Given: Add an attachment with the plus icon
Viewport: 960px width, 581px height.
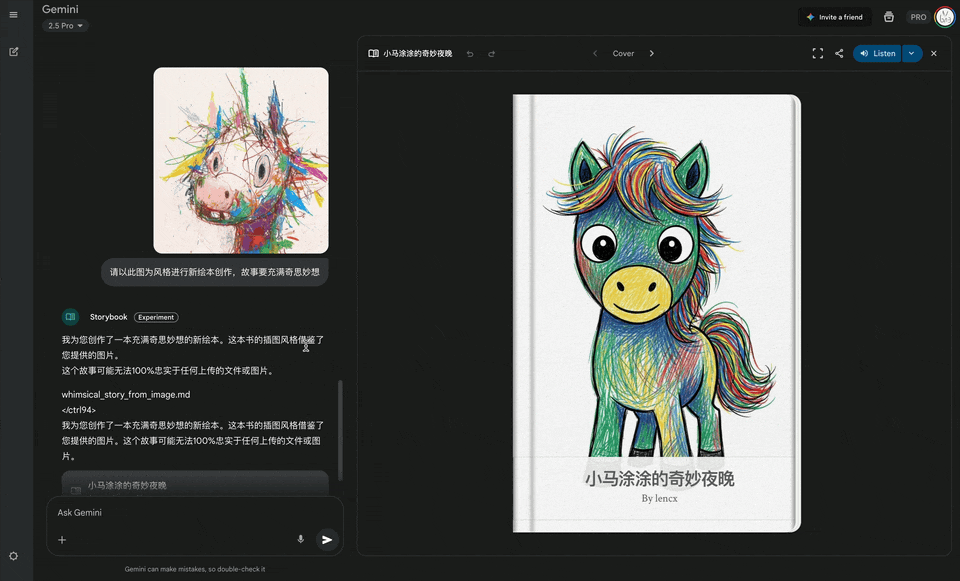Looking at the screenshot, I should point(62,539).
